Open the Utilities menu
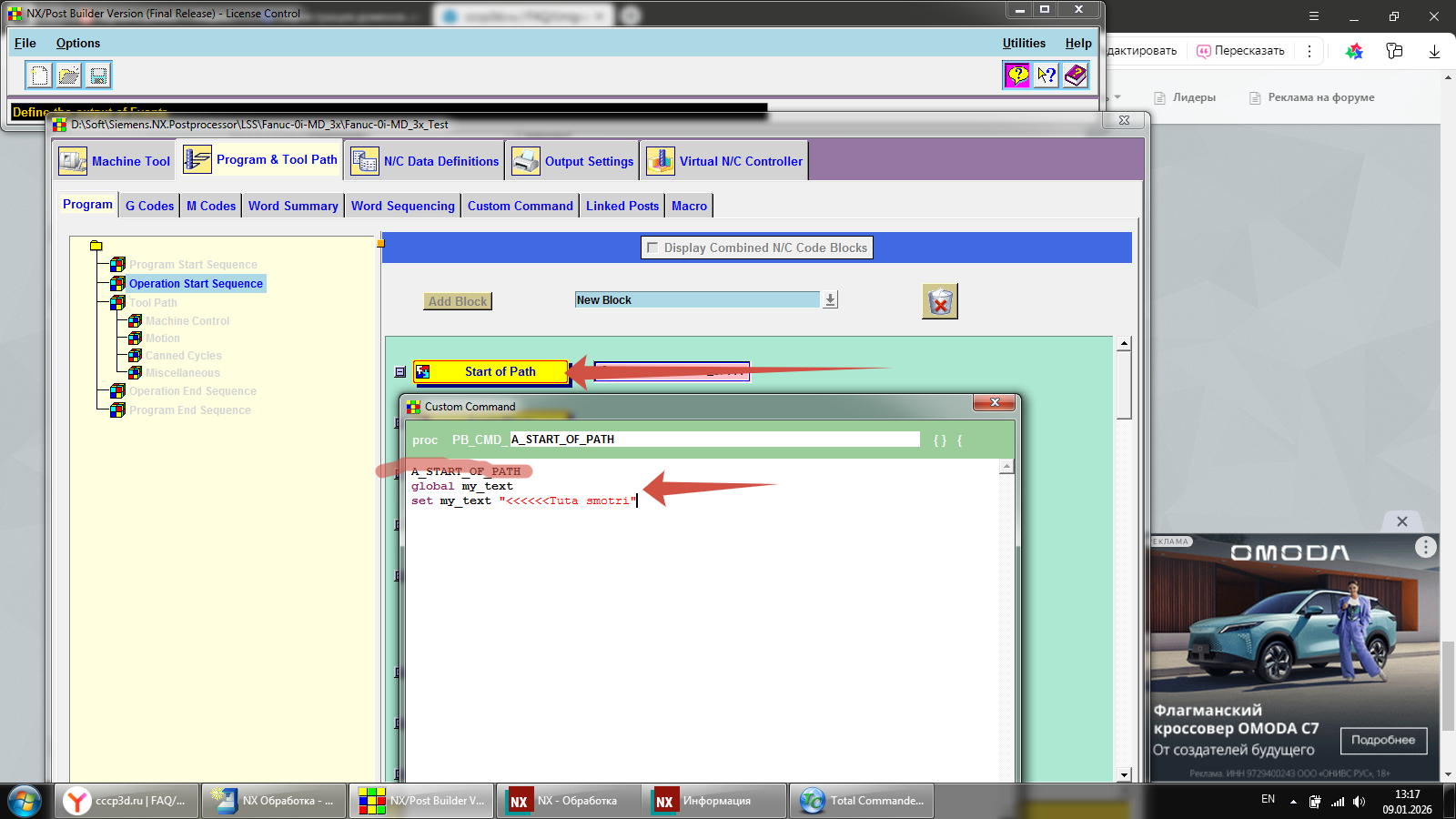This screenshot has height=819, width=1456. point(1024,43)
